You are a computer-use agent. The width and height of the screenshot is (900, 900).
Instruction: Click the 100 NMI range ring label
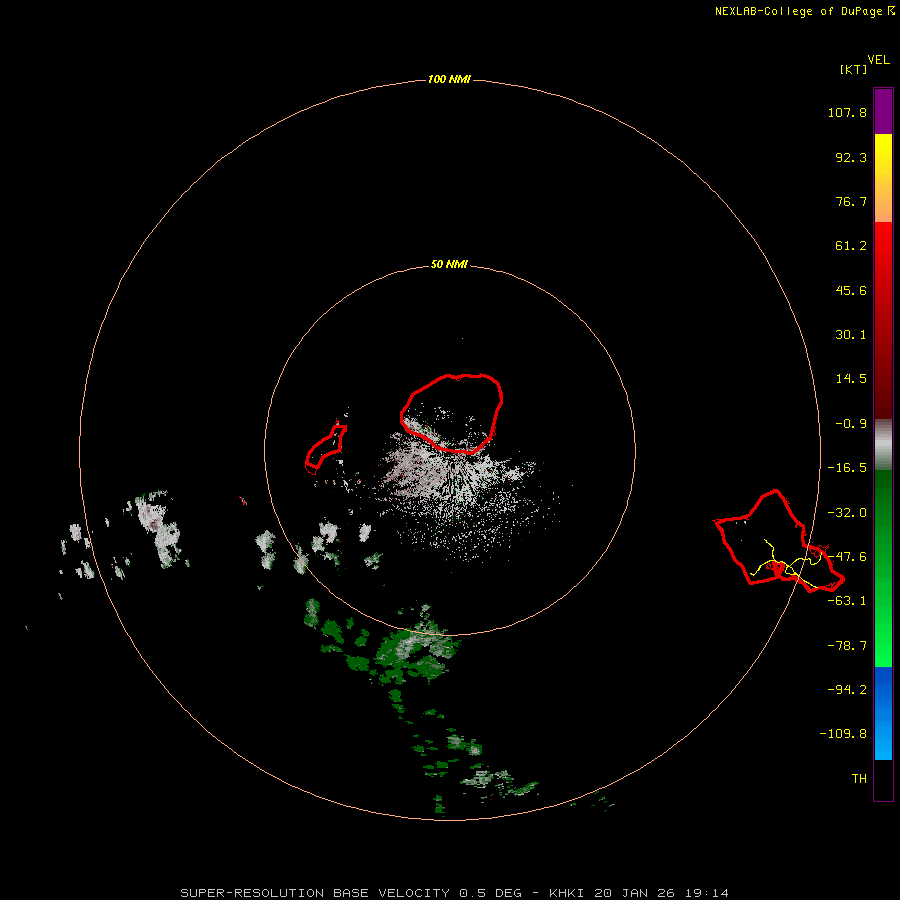tap(449, 79)
